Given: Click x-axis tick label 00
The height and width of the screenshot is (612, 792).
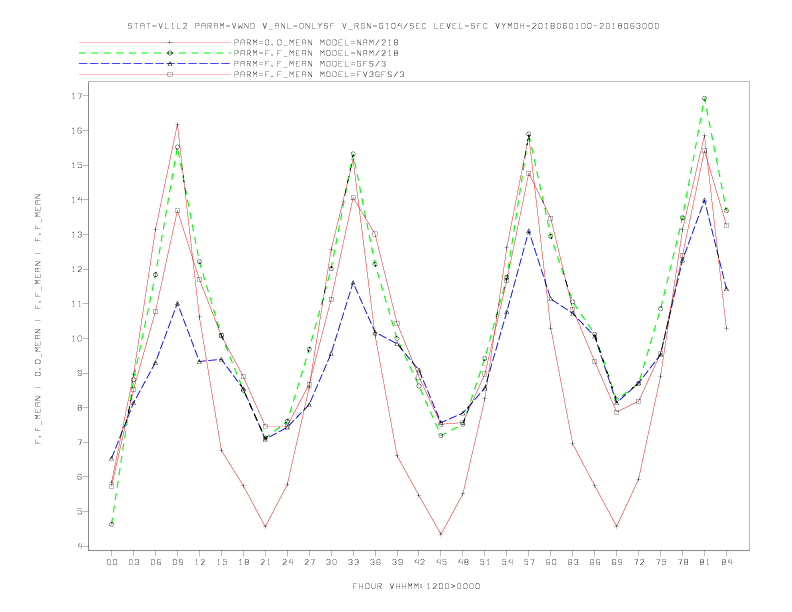Looking at the screenshot, I should (112, 562).
